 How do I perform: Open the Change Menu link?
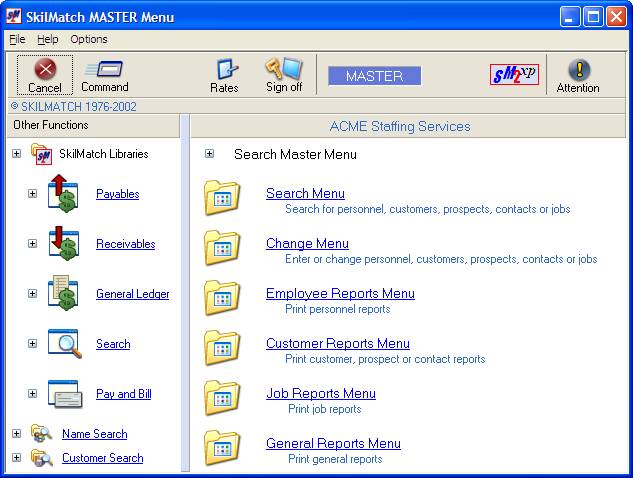click(x=307, y=243)
